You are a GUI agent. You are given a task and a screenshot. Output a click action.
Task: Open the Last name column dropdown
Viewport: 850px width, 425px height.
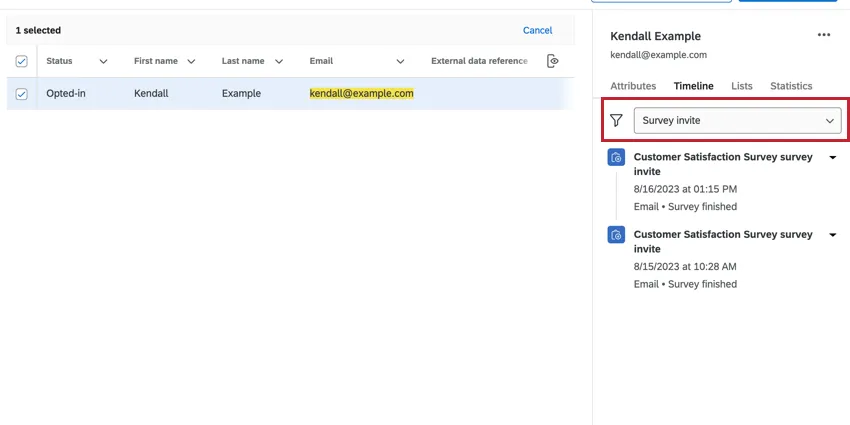coord(278,61)
